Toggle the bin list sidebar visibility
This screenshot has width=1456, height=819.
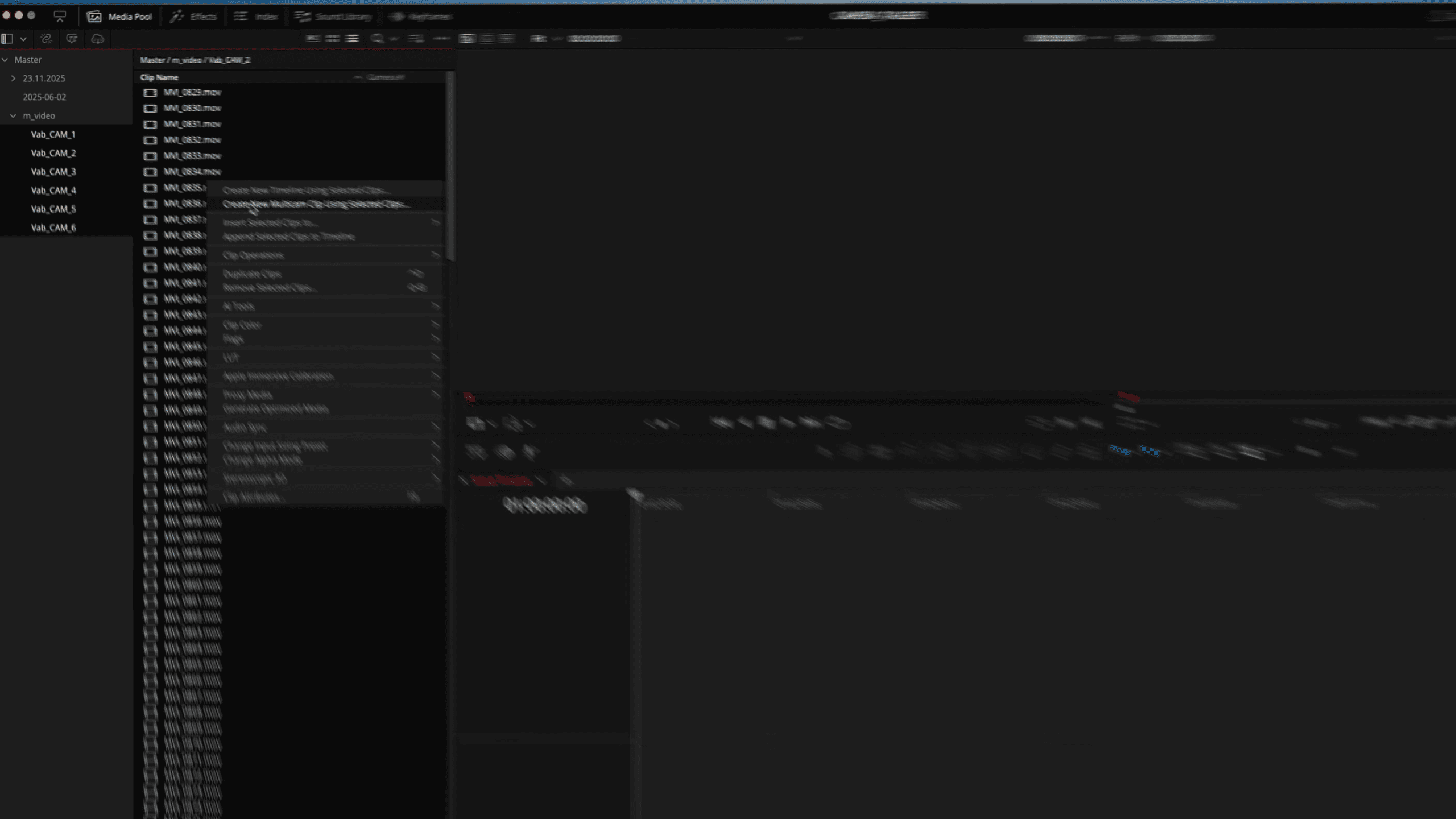[x=7, y=39]
